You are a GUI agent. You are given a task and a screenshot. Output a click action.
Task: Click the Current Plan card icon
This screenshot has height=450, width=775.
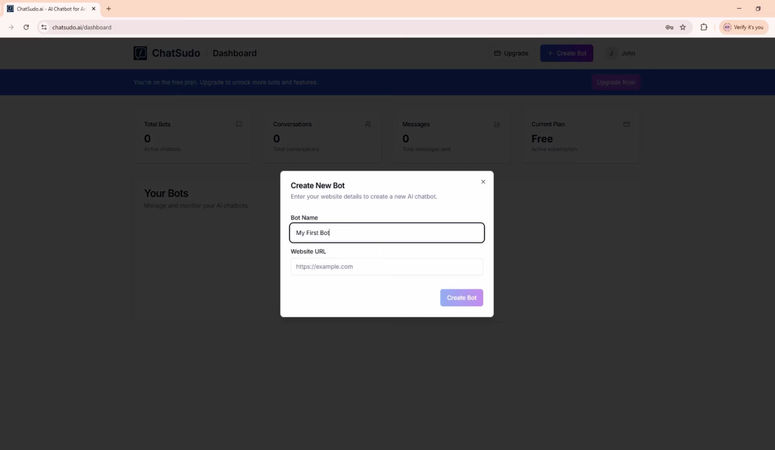point(626,124)
